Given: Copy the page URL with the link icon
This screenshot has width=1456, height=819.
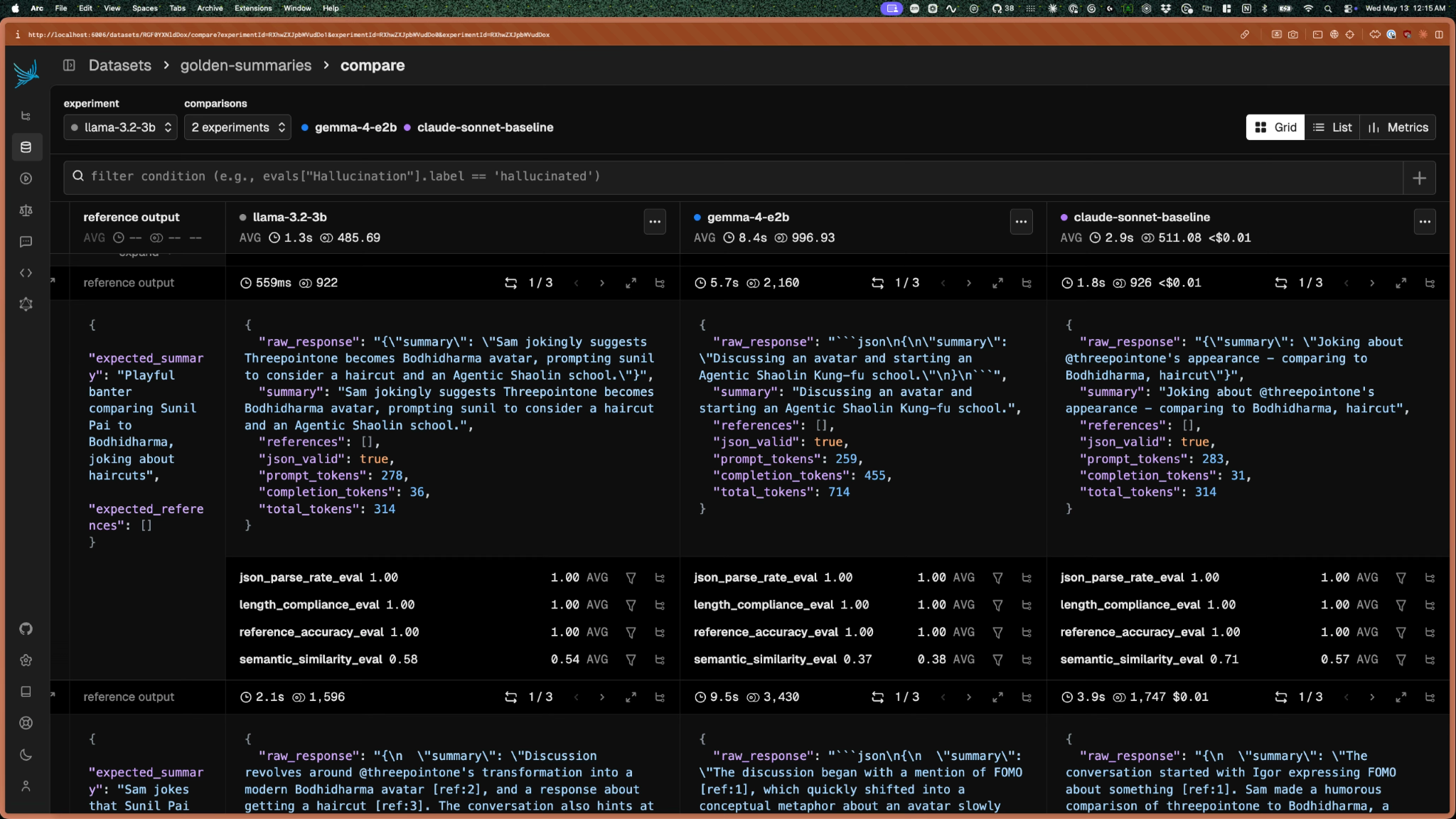Looking at the screenshot, I should pyautogui.click(x=1245, y=34).
